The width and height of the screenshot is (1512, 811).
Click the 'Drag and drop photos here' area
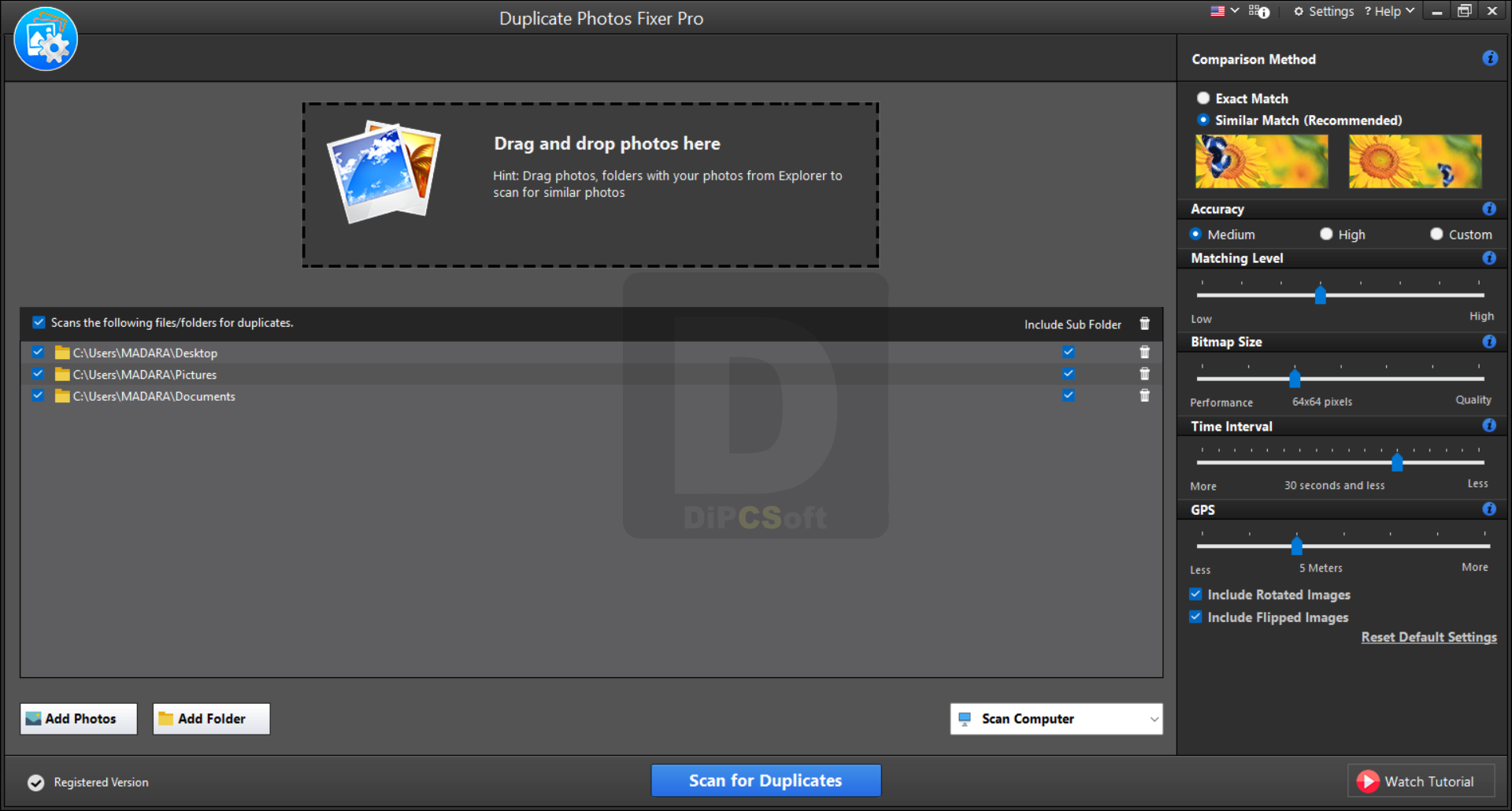[x=591, y=185]
